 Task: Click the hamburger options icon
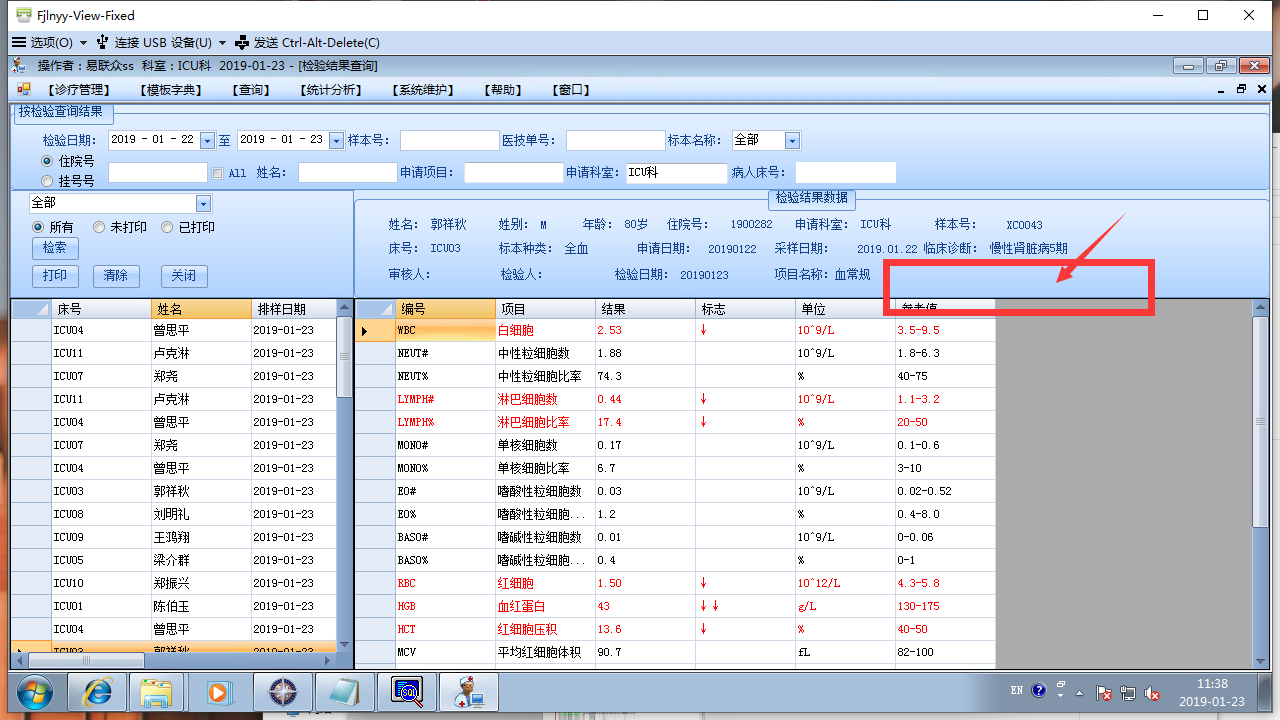[18, 43]
